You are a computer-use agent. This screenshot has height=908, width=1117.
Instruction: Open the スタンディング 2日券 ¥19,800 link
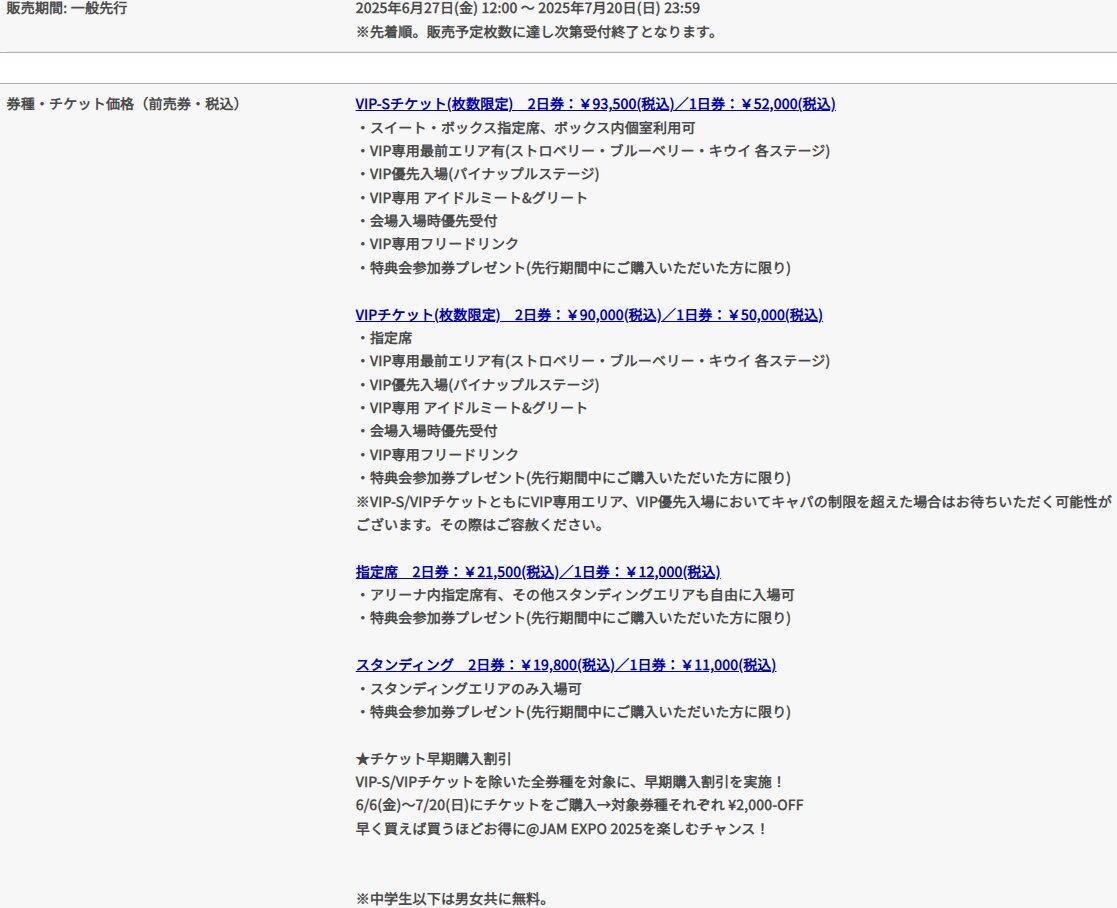click(566, 664)
